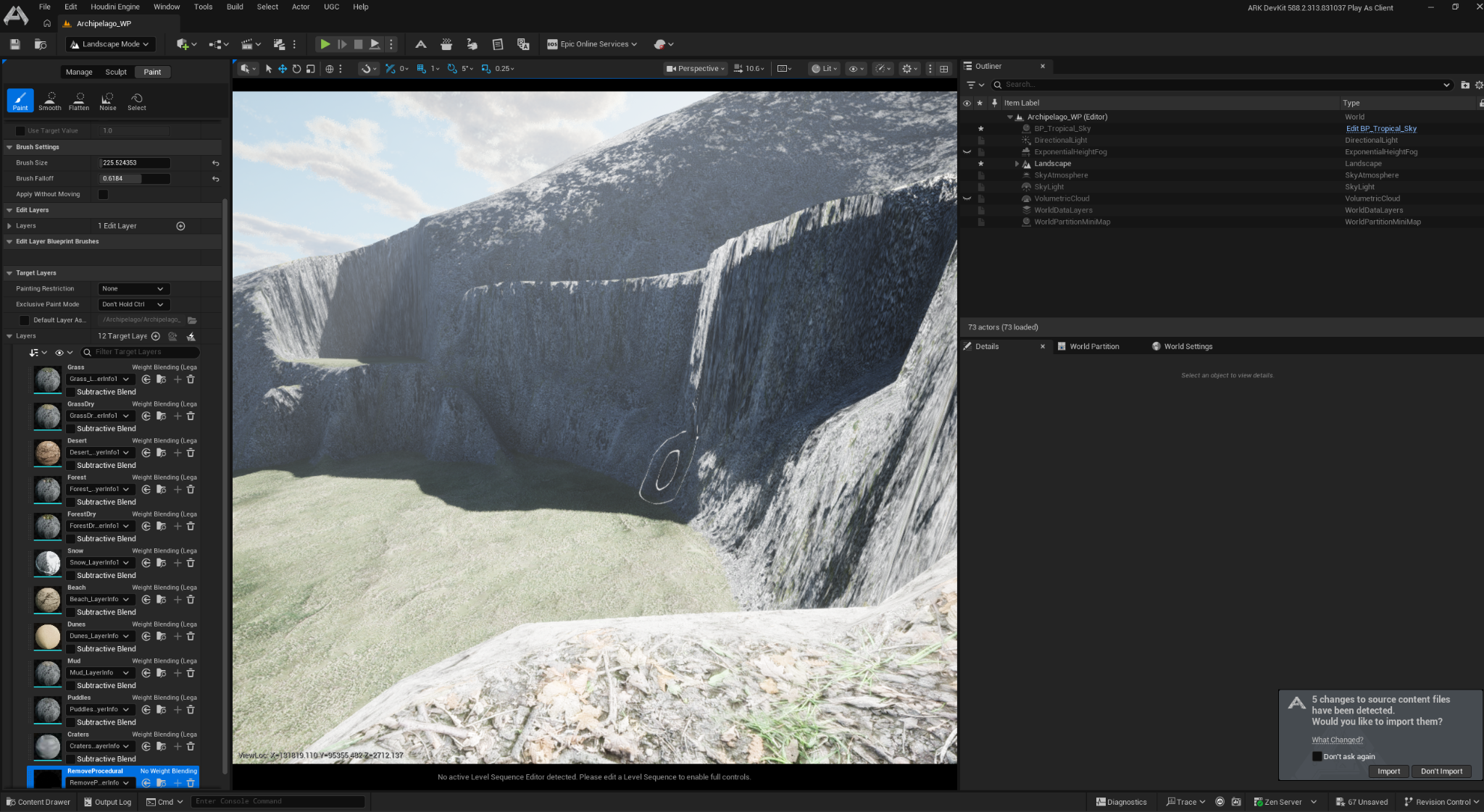Click Don't Import button
Image resolution: width=1484 pixels, height=812 pixels.
(1441, 771)
